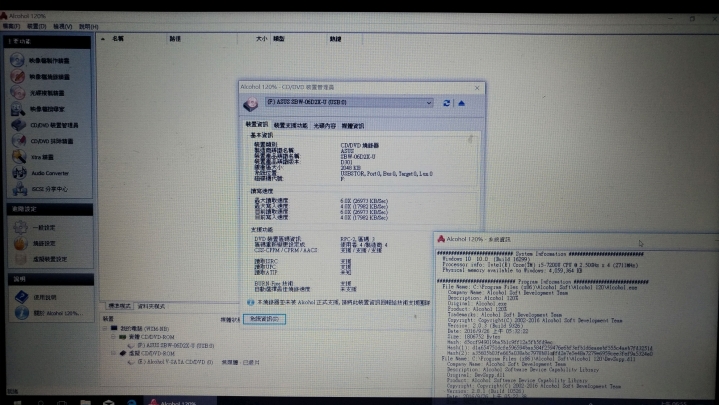Open CD/DVD device manager sidebar icon

click(18, 124)
